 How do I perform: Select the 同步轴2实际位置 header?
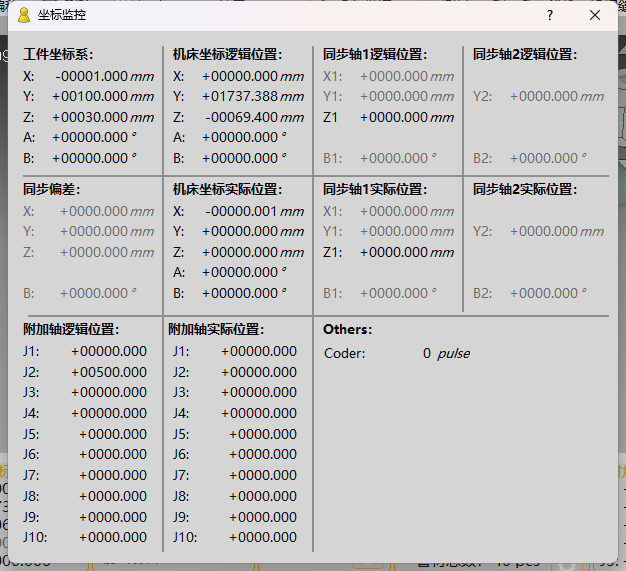525,189
